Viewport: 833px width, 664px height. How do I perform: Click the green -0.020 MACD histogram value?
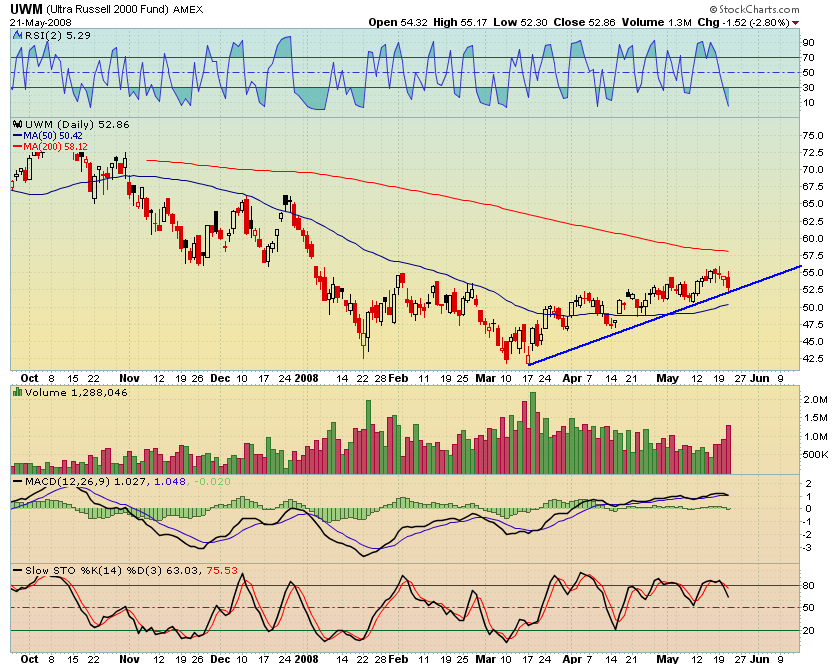[212, 482]
